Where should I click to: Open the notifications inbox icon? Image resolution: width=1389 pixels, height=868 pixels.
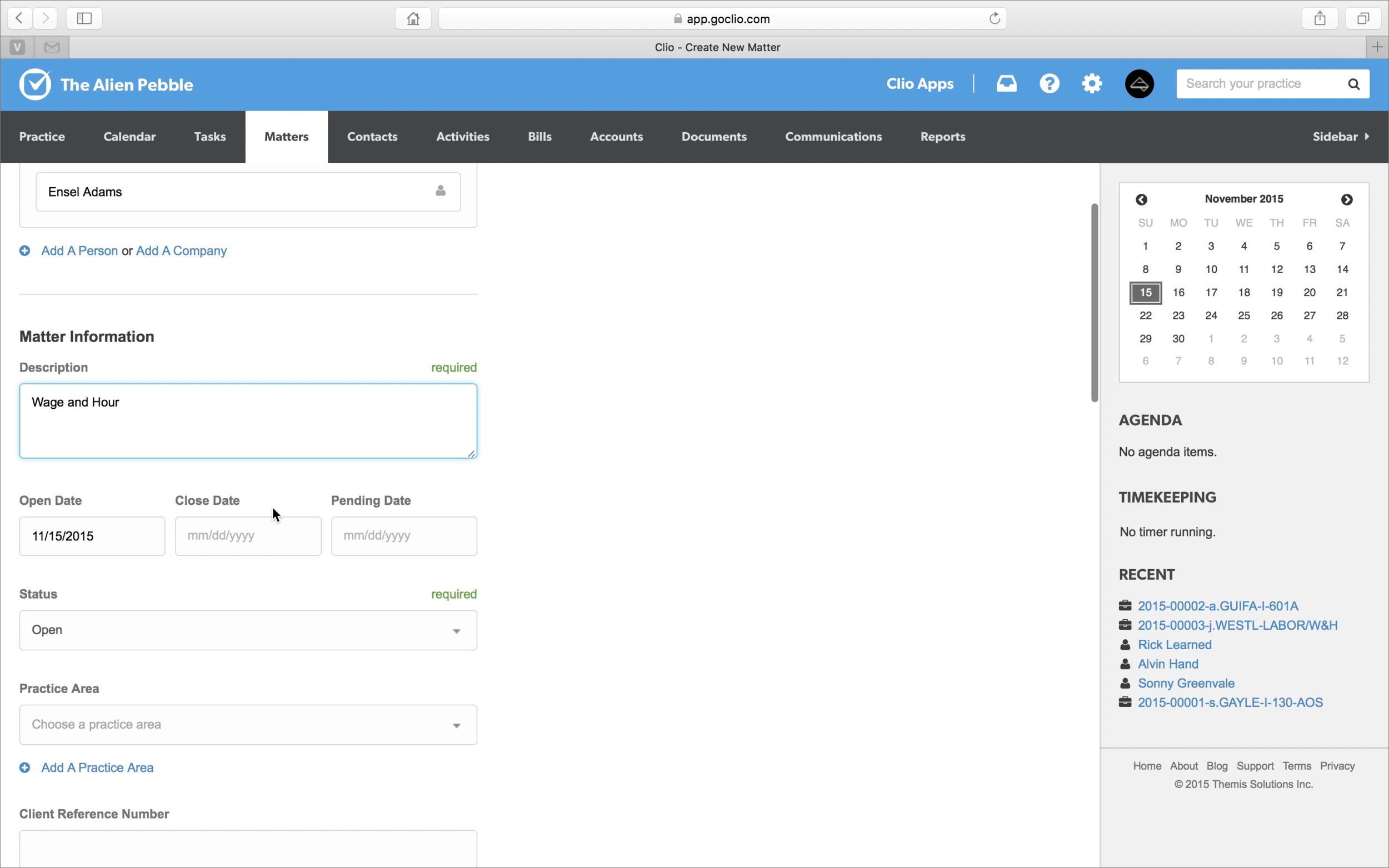[x=1007, y=83]
